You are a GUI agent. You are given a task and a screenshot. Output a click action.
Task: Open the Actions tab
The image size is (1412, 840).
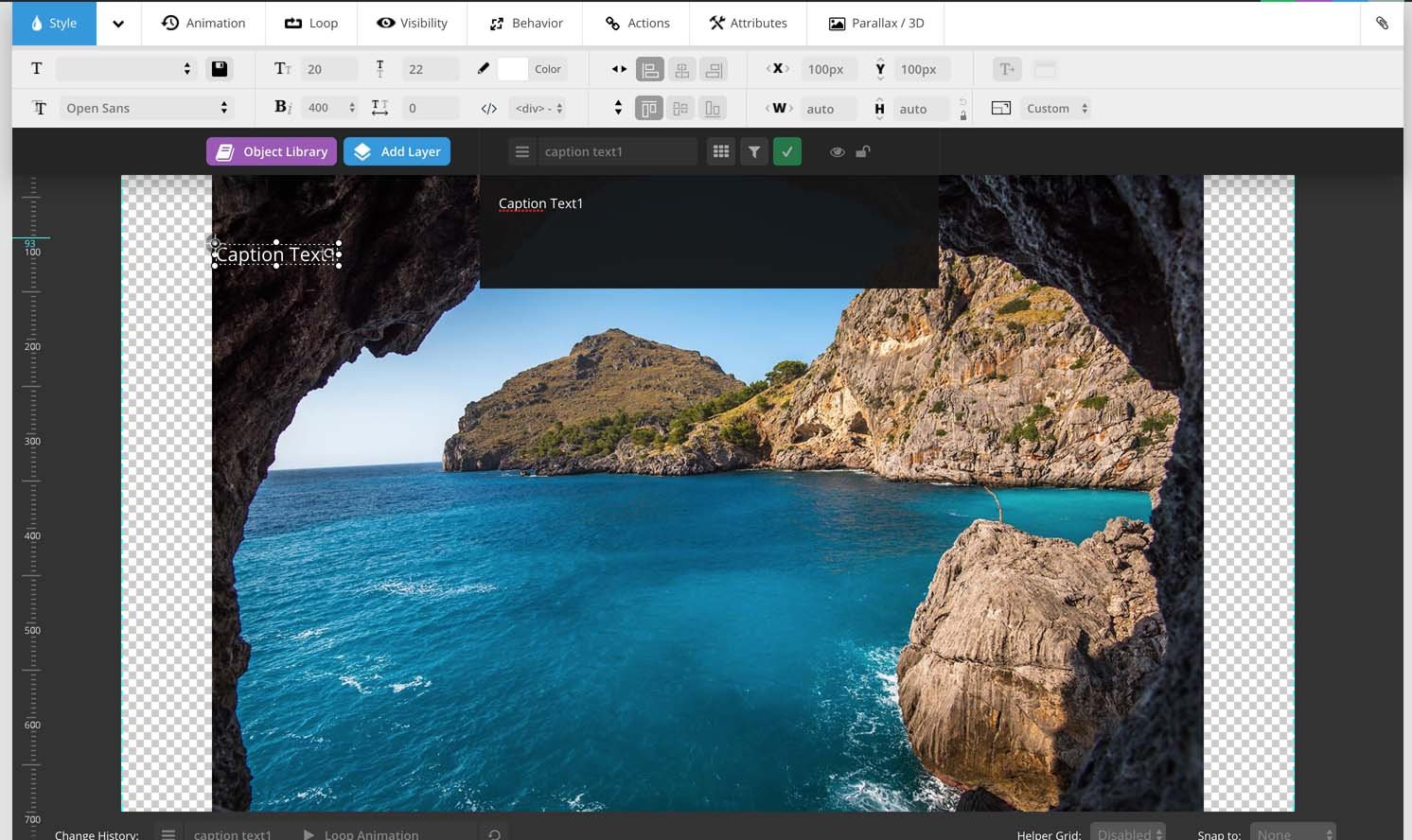point(638,23)
